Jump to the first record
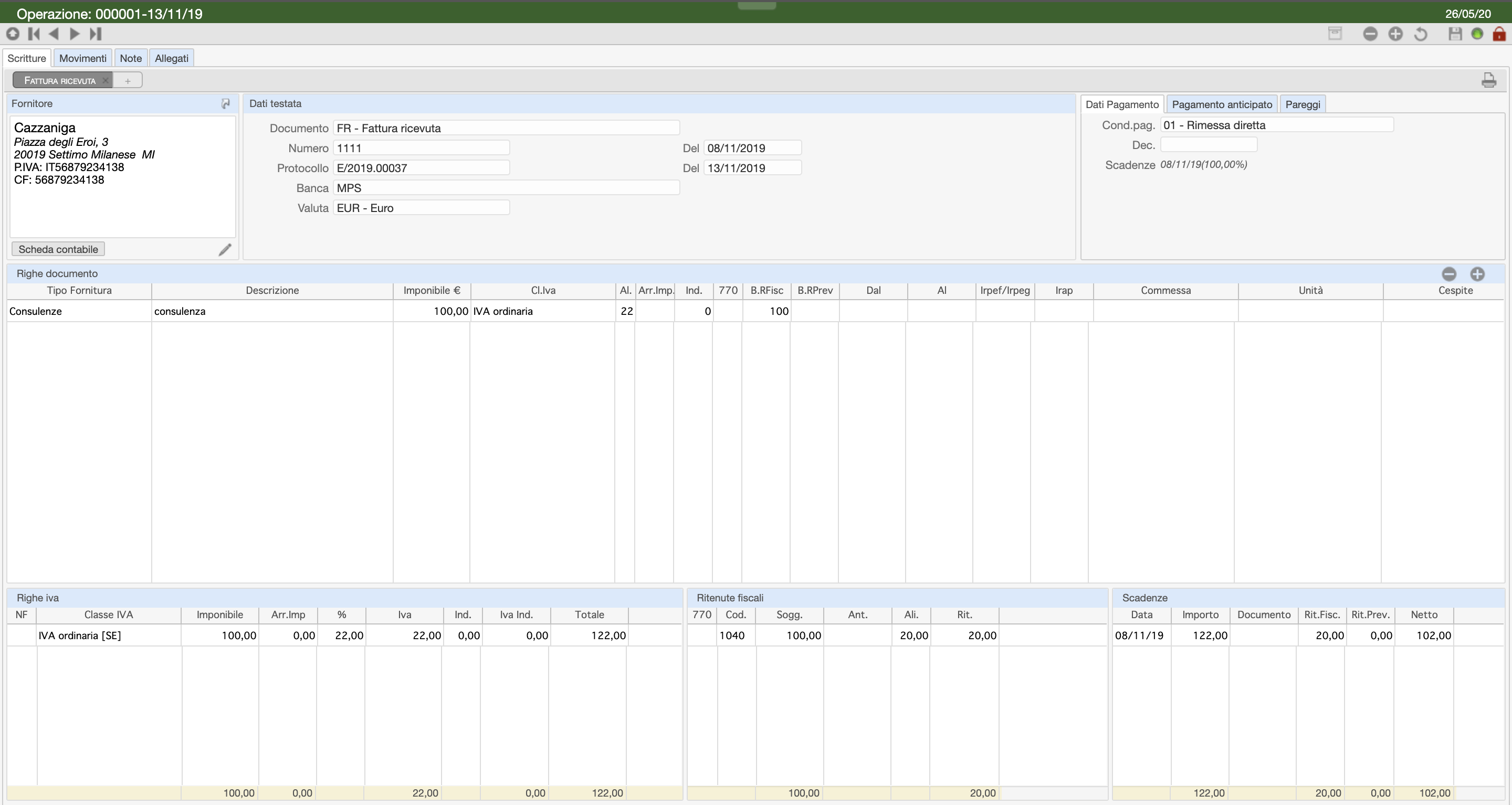This screenshot has width=1512, height=805. pos(34,34)
